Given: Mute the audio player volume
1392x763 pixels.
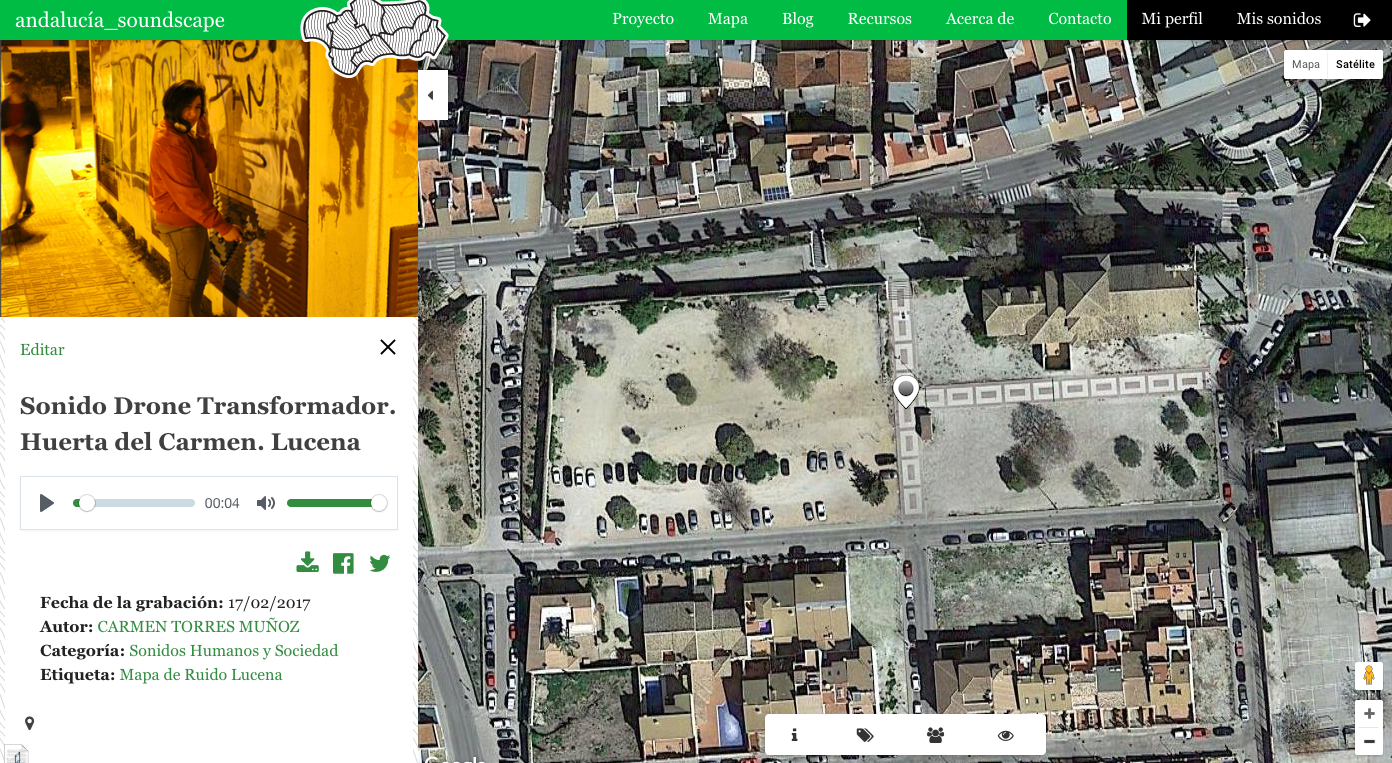Looking at the screenshot, I should 265,503.
